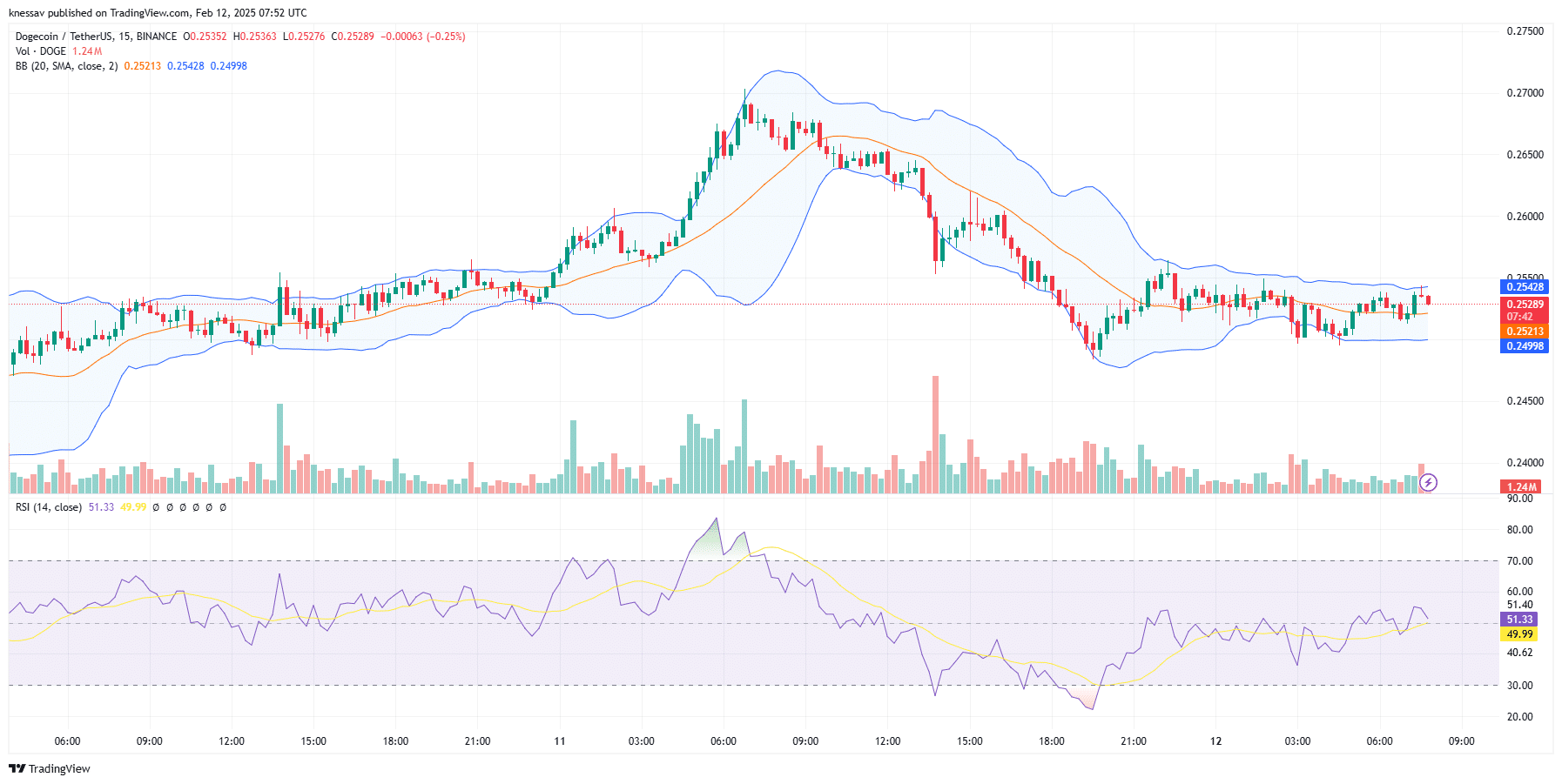Click the purple lightning bolt icon
This screenshot has width=1562, height=784.
[1428, 482]
